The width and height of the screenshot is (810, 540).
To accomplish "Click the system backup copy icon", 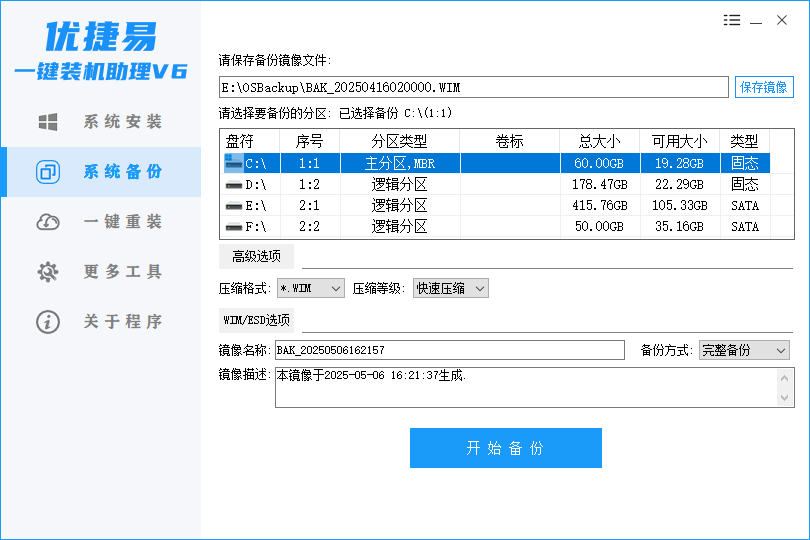I will tap(47, 172).
